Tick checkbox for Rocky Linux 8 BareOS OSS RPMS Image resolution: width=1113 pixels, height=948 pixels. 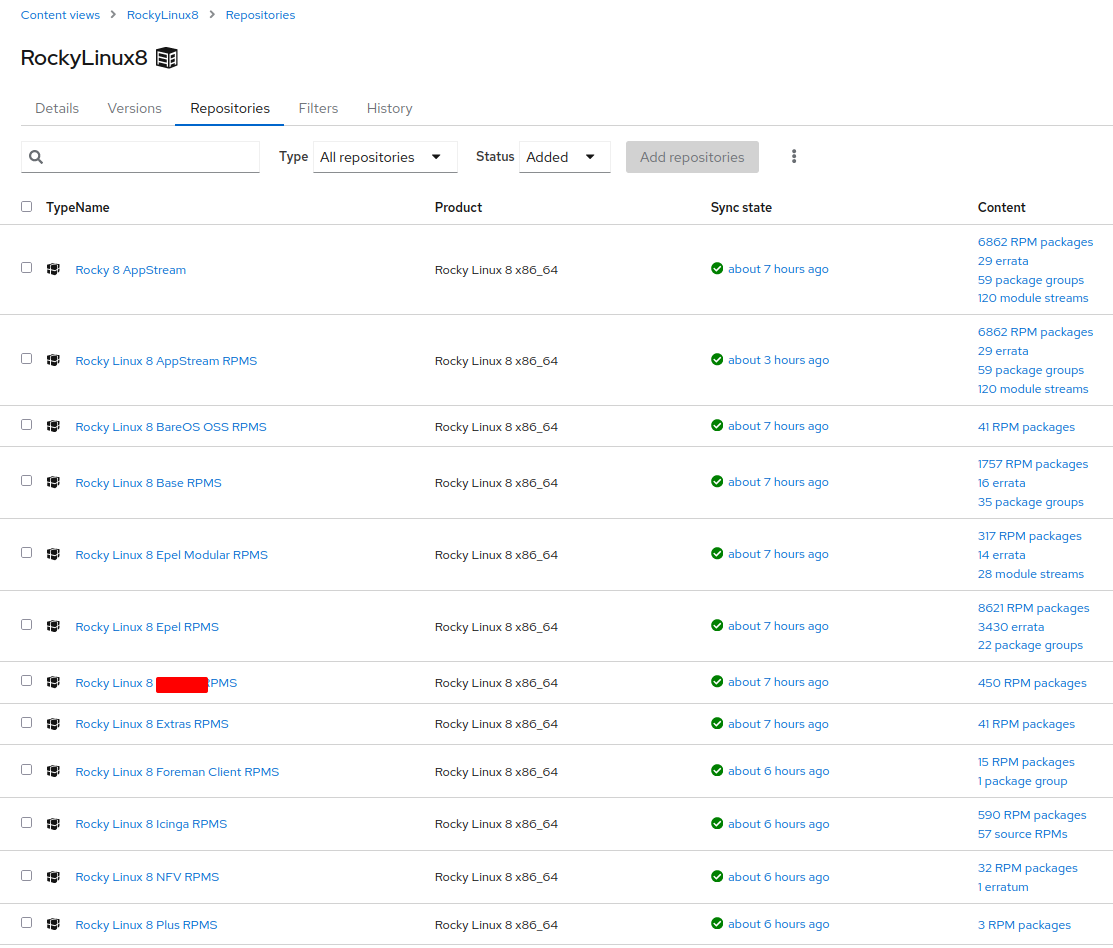[x=26, y=424]
